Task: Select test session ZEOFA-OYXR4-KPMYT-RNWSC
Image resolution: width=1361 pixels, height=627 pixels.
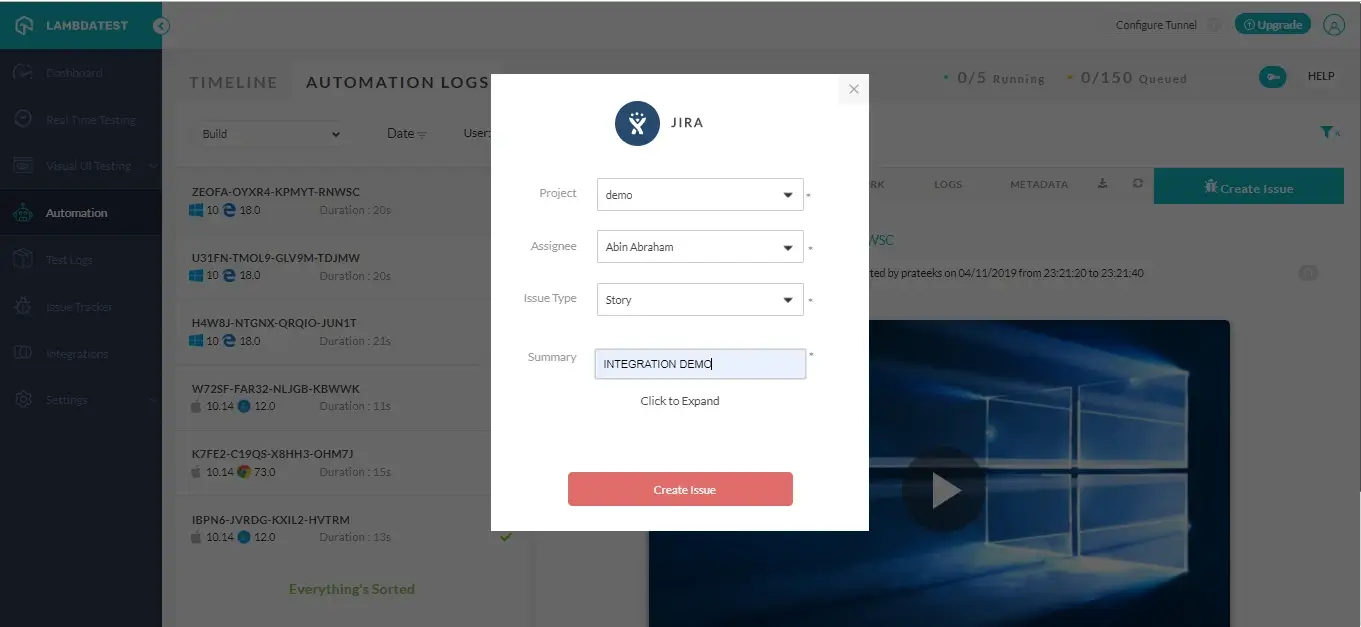Action: coord(276,192)
